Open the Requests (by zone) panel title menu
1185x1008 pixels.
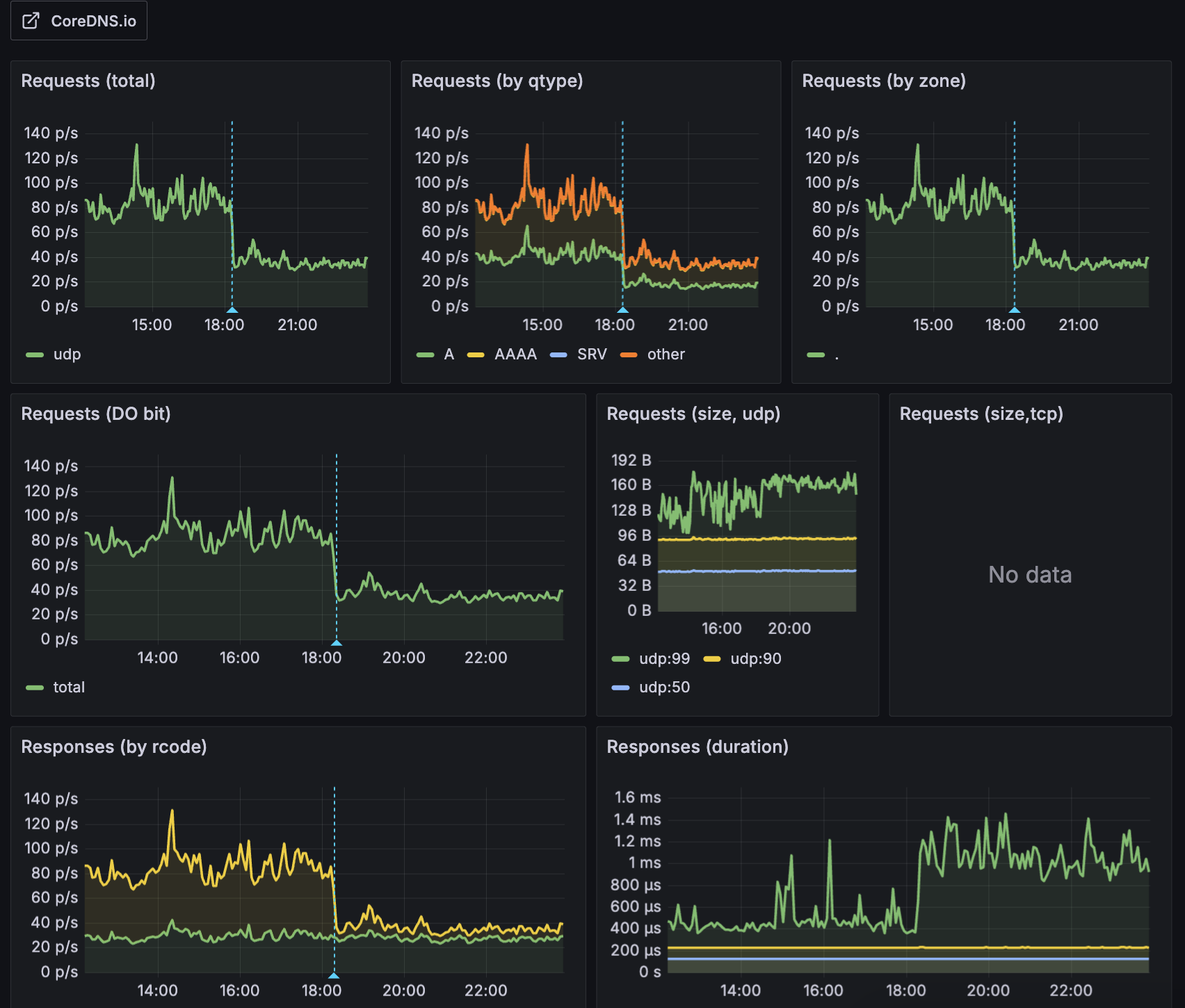click(883, 81)
